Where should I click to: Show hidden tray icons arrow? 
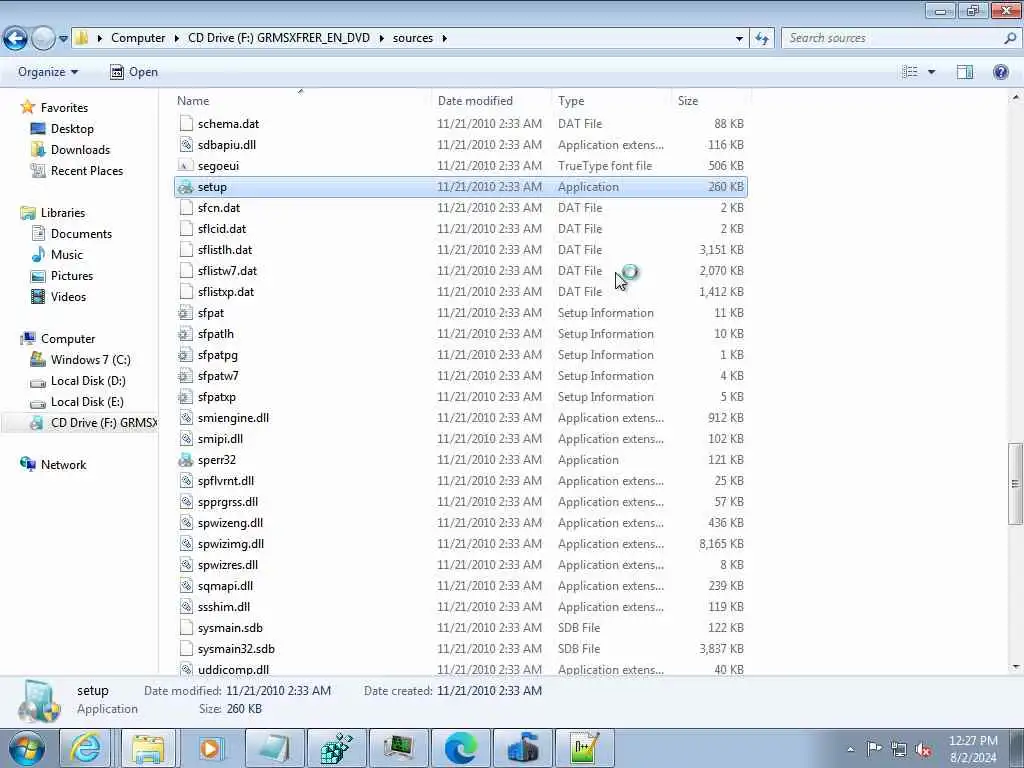pos(850,749)
